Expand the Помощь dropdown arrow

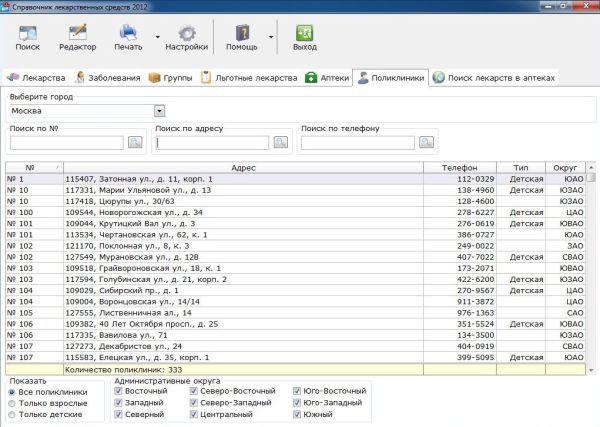271,37
